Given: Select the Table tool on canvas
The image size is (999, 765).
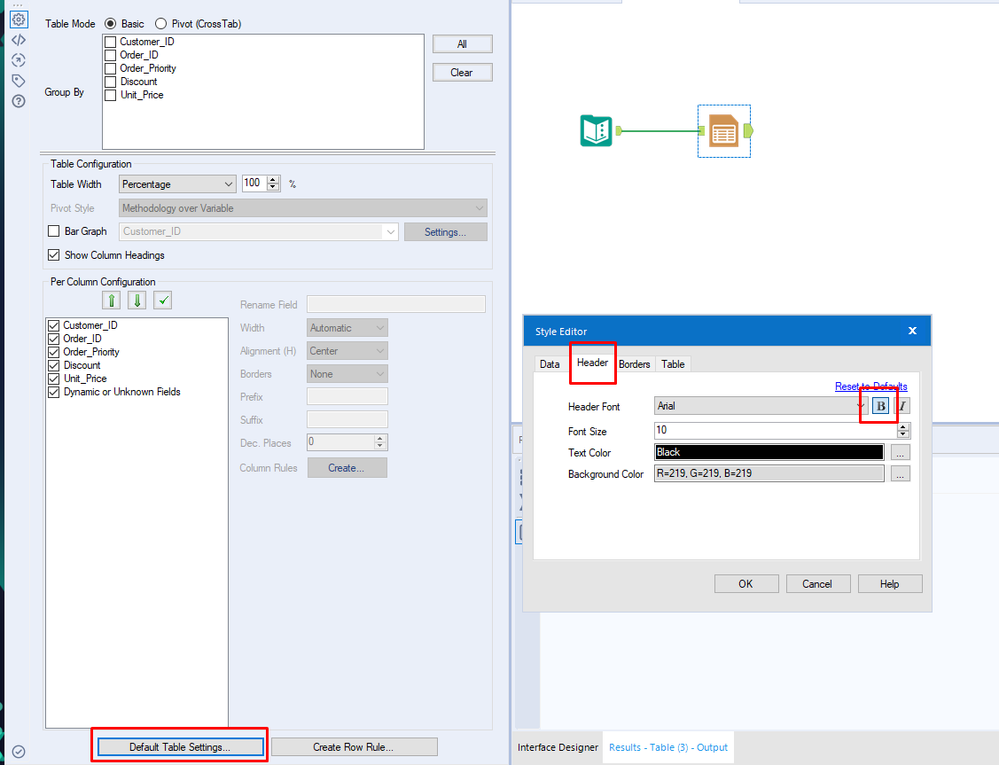Looking at the screenshot, I should tap(723, 131).
